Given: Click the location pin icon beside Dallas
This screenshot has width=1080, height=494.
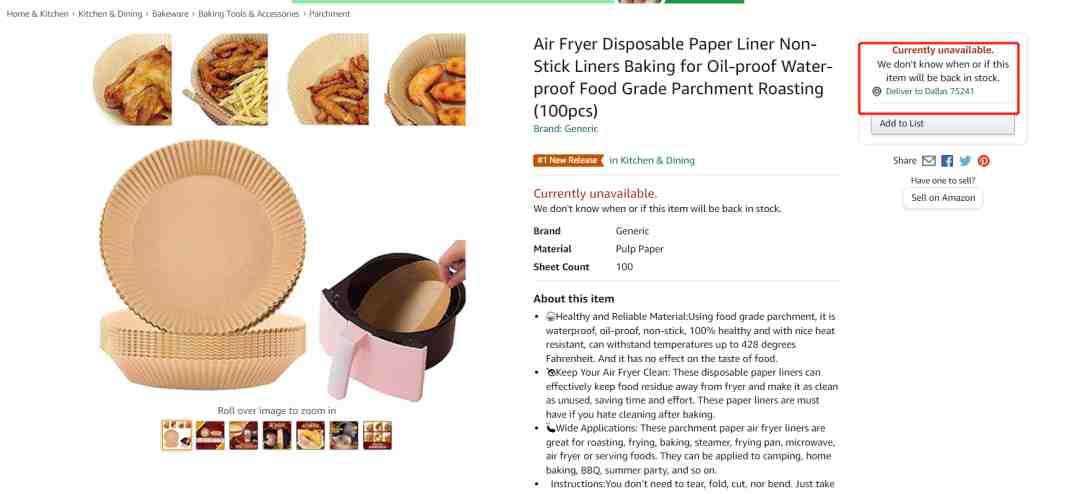Looking at the screenshot, I should (x=876, y=92).
